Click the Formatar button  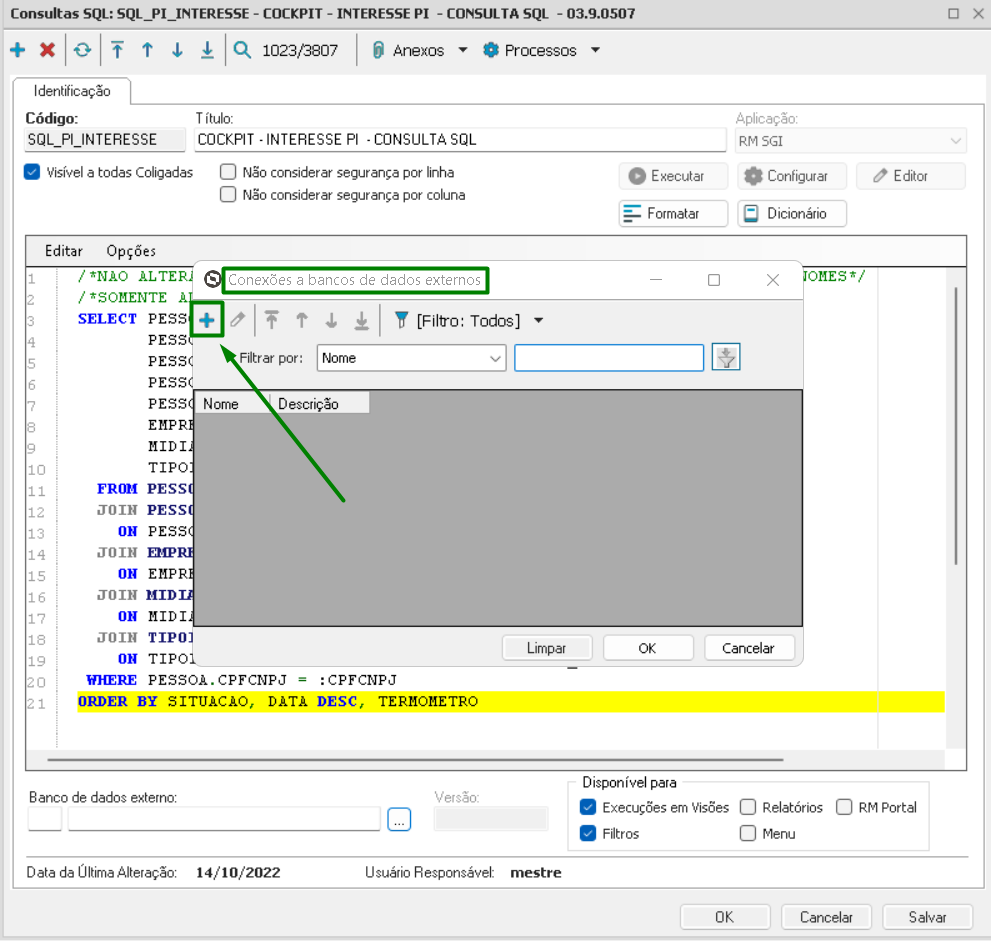(x=673, y=214)
